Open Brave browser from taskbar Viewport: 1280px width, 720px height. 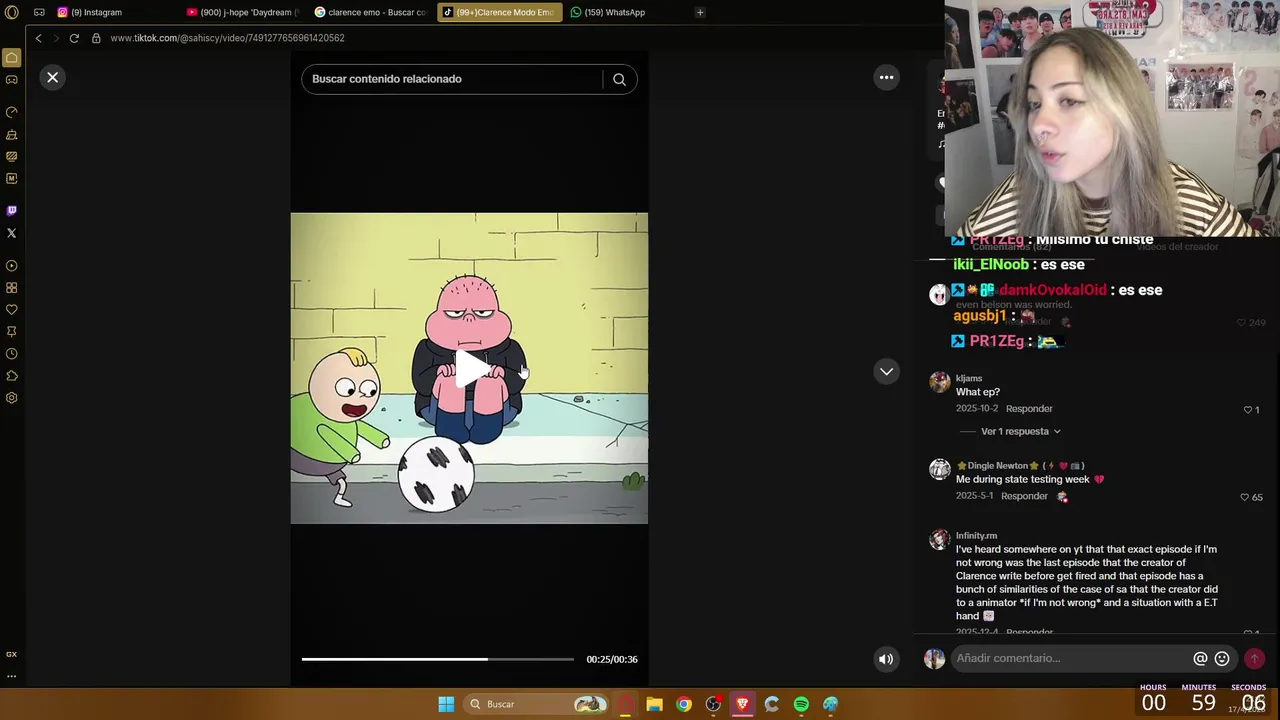point(742,704)
